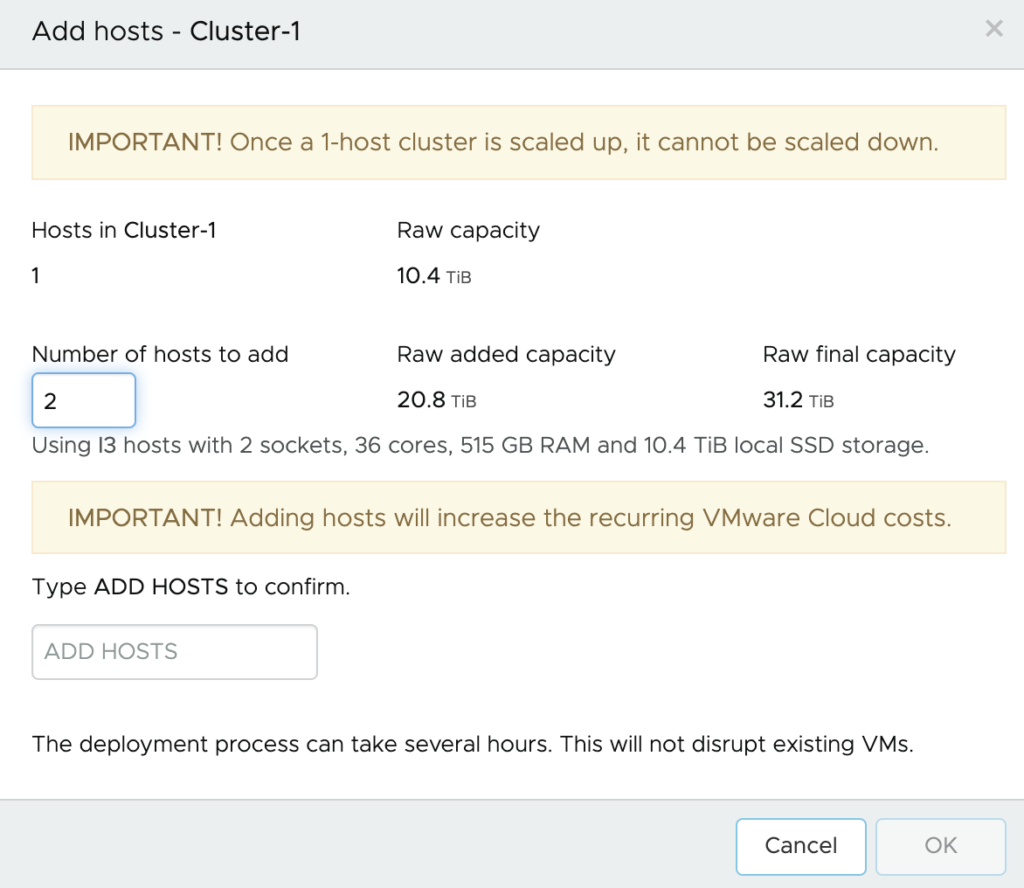Close the Add hosts dialog with X icon
The image size is (1024, 888).
(994, 29)
